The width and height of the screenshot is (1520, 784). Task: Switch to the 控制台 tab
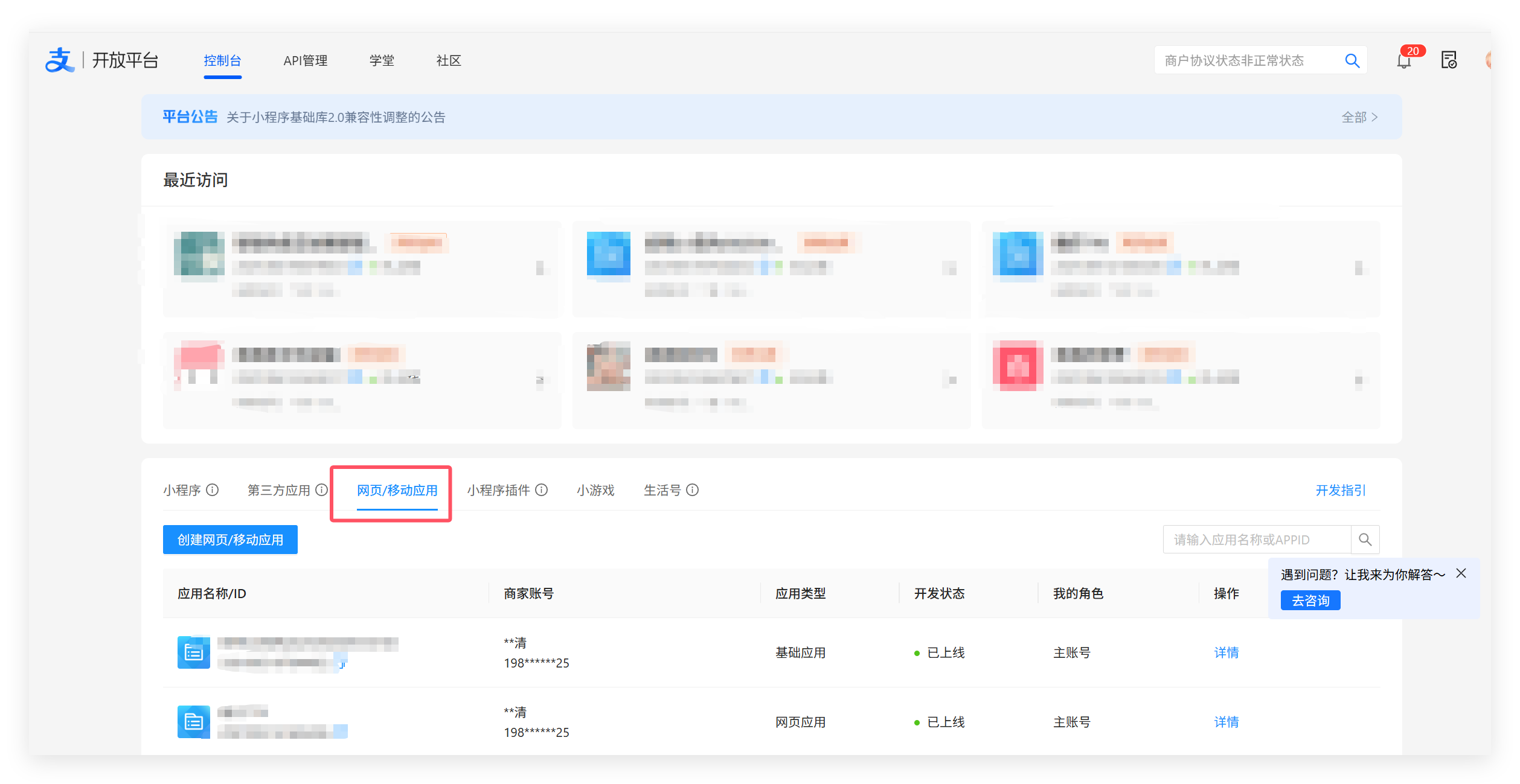pyautogui.click(x=222, y=60)
